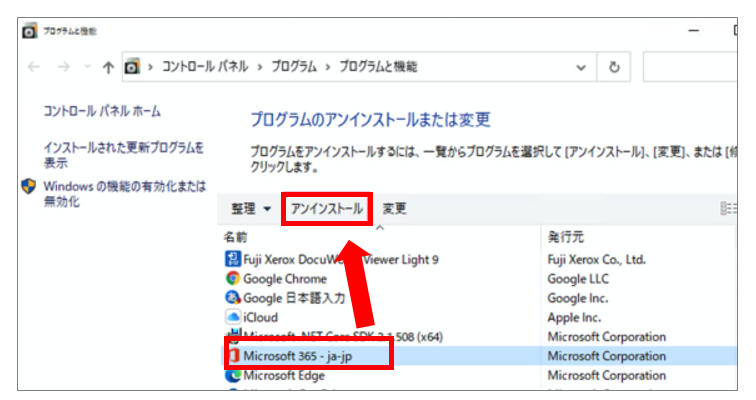Click publisher Apple Inc.
The image size is (756, 400).
coord(574,318)
